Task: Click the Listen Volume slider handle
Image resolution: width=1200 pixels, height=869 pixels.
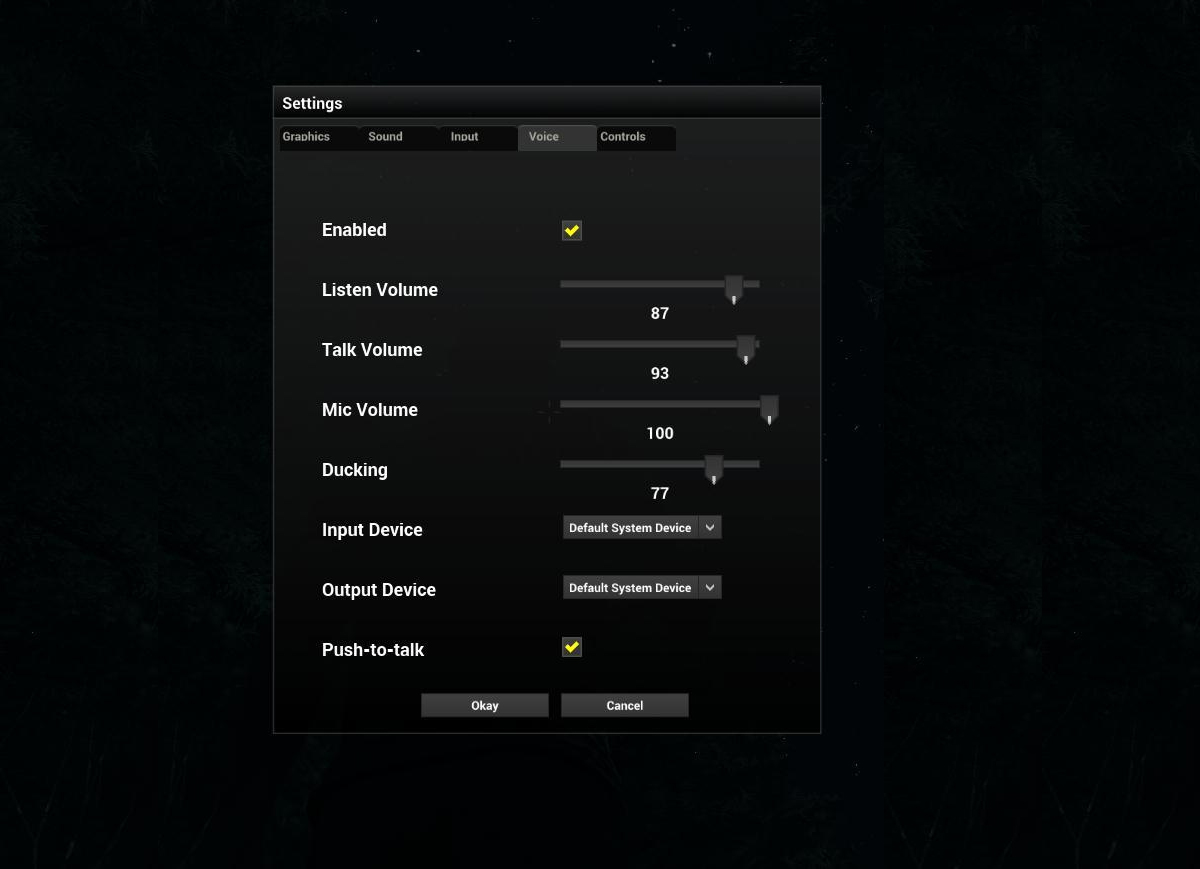Action: [x=734, y=288]
